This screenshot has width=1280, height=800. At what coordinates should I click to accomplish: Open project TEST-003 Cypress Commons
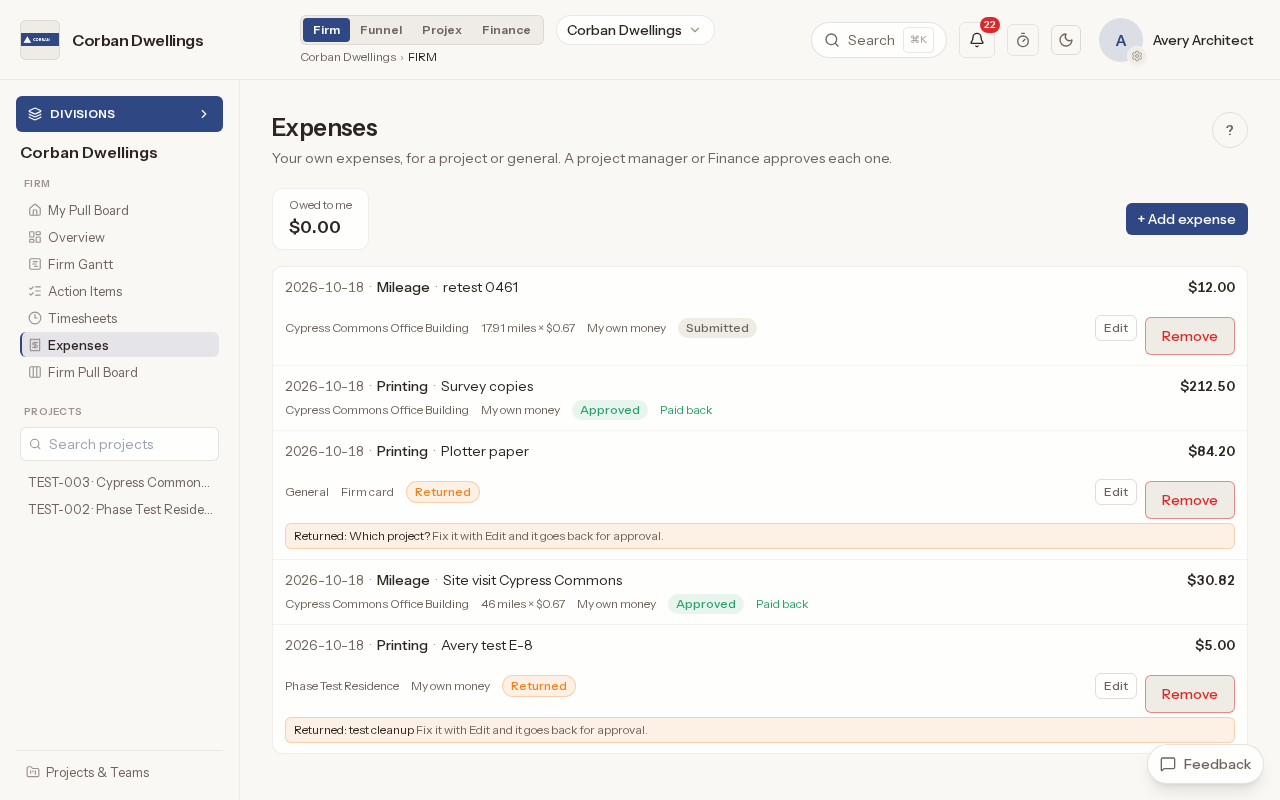[x=119, y=482]
